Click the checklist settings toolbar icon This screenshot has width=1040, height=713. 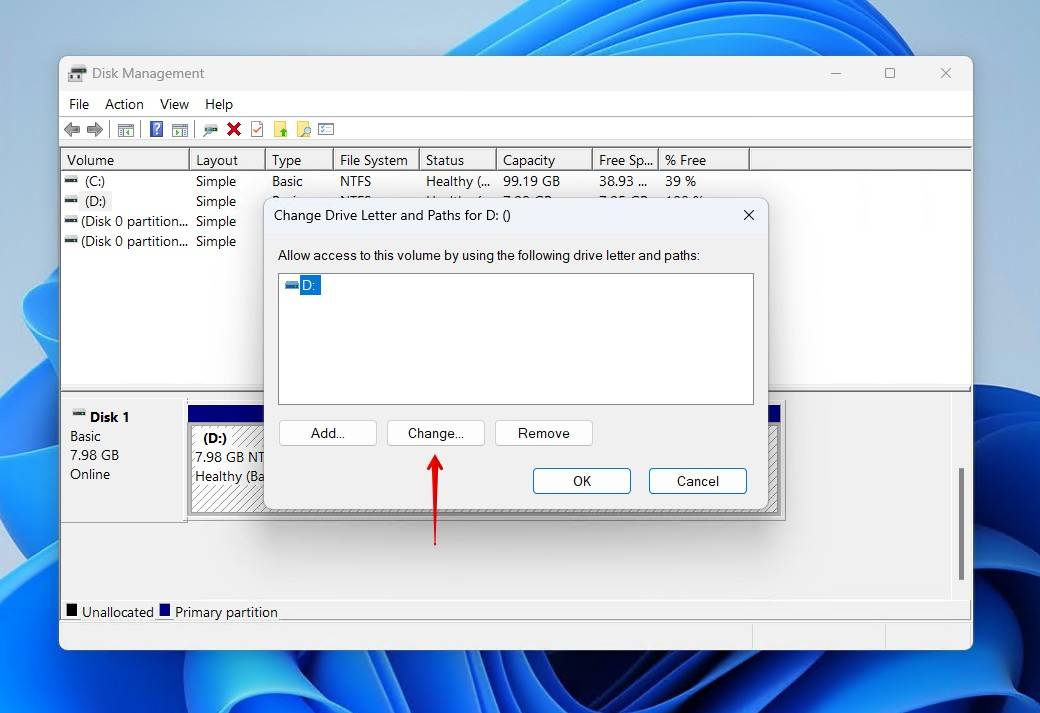326,129
